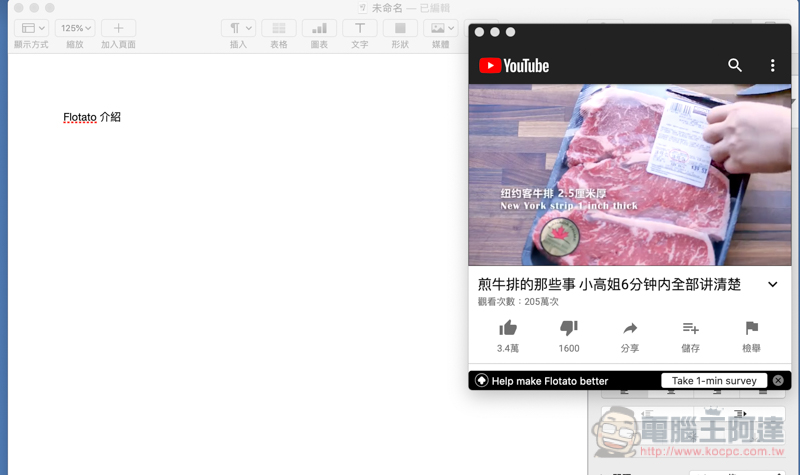Expand the video description chevron
This screenshot has width=800, height=475.
click(772, 284)
